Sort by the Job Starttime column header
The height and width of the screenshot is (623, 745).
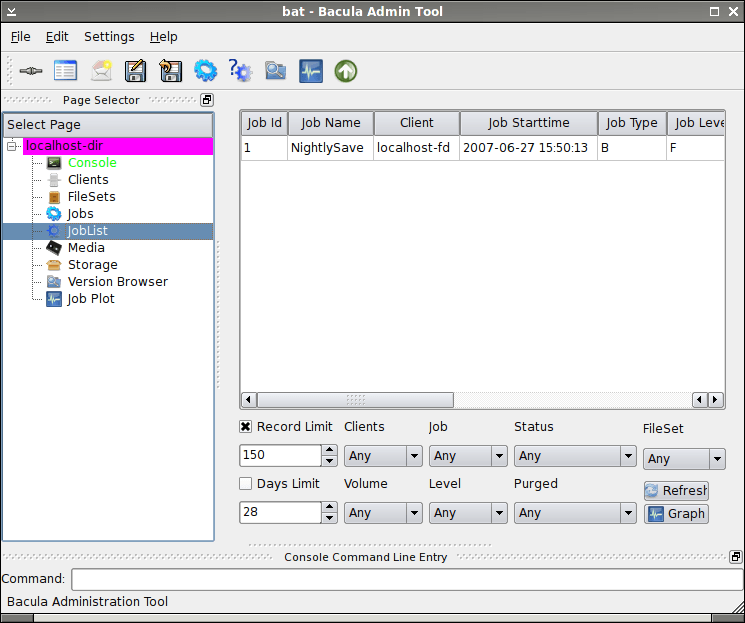pyautogui.click(x=528, y=123)
